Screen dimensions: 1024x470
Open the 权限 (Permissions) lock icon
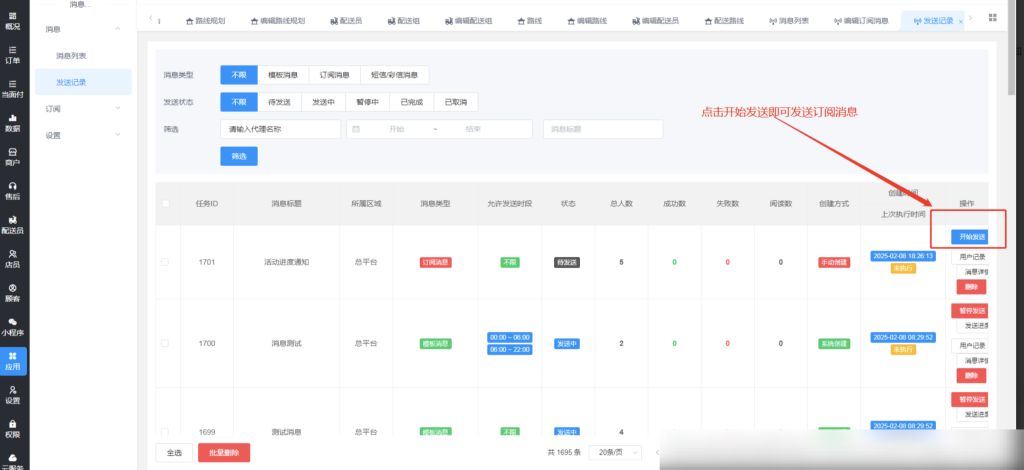[13, 428]
